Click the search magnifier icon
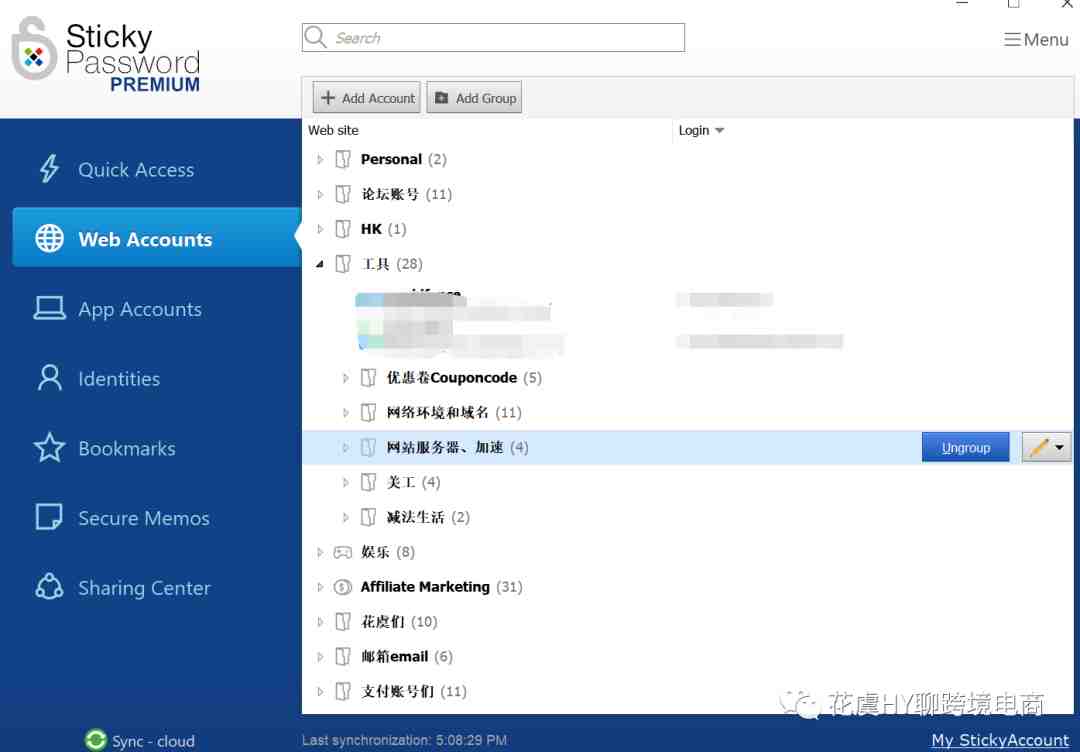The image size is (1080, 752). (x=315, y=36)
